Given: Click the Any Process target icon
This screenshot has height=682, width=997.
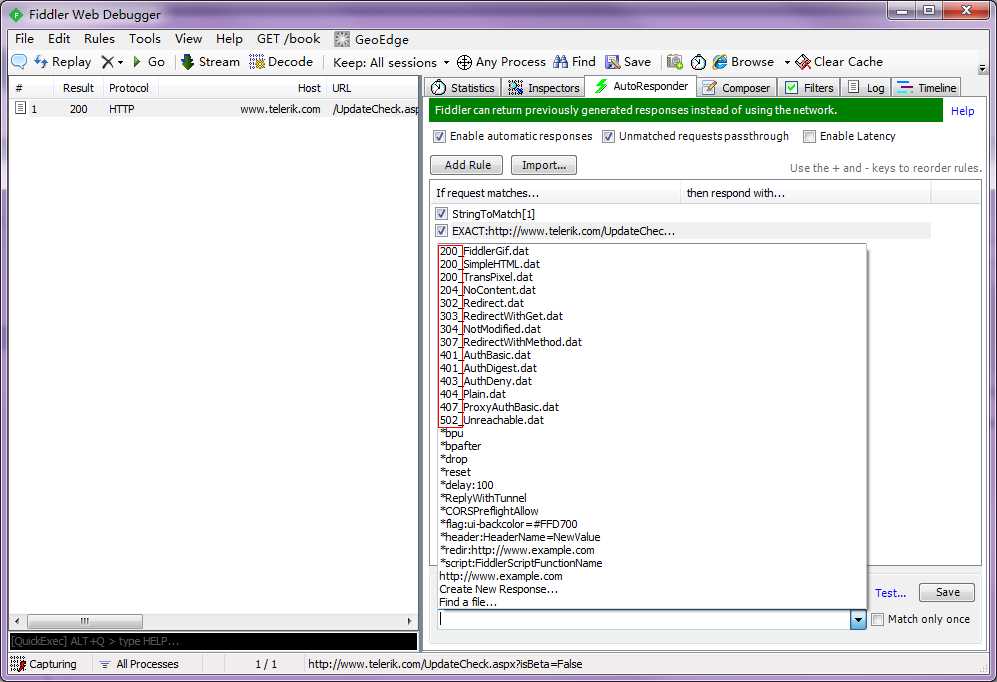Looking at the screenshot, I should [x=465, y=62].
